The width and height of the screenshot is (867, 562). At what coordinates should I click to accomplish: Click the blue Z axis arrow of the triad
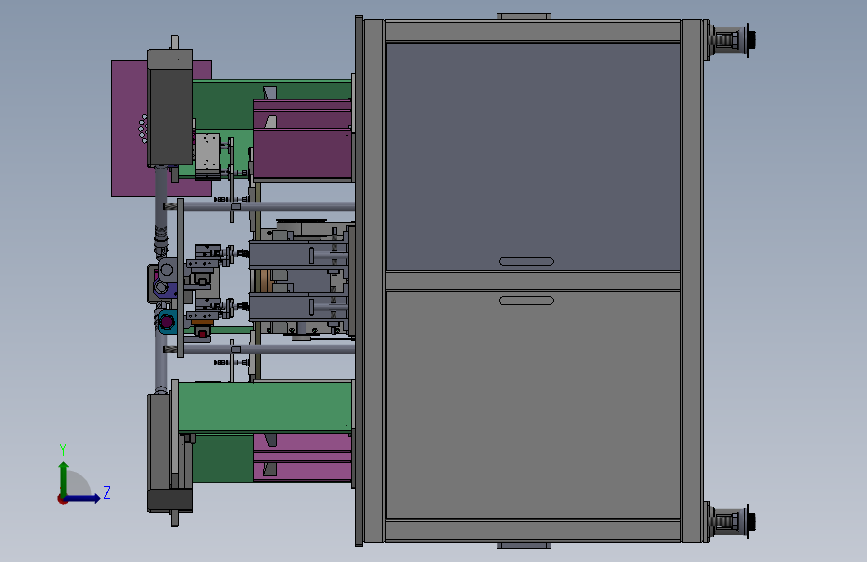[83, 498]
